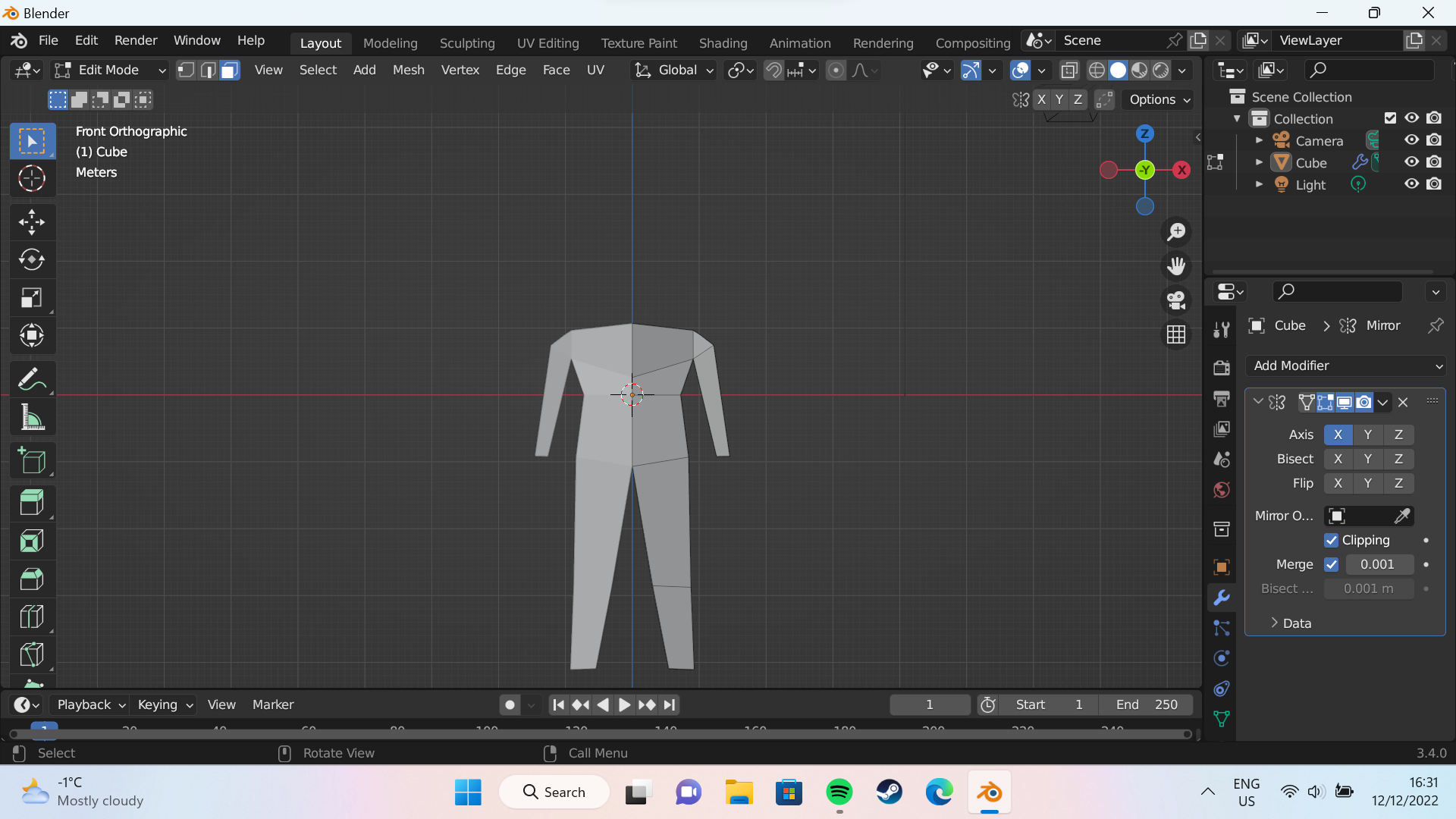Switch to vertex select mode

coord(187,71)
